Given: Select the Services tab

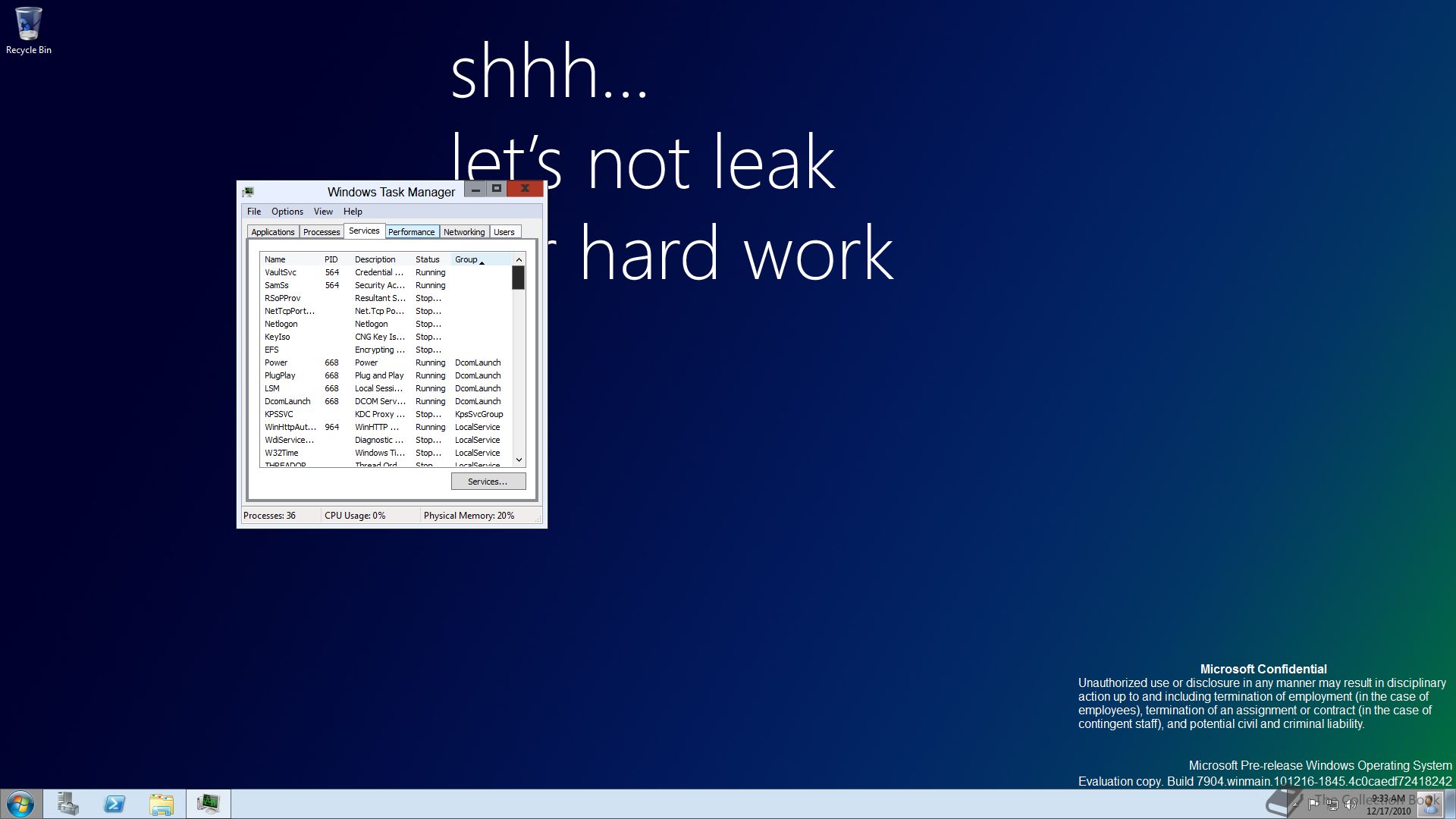Looking at the screenshot, I should [x=364, y=231].
